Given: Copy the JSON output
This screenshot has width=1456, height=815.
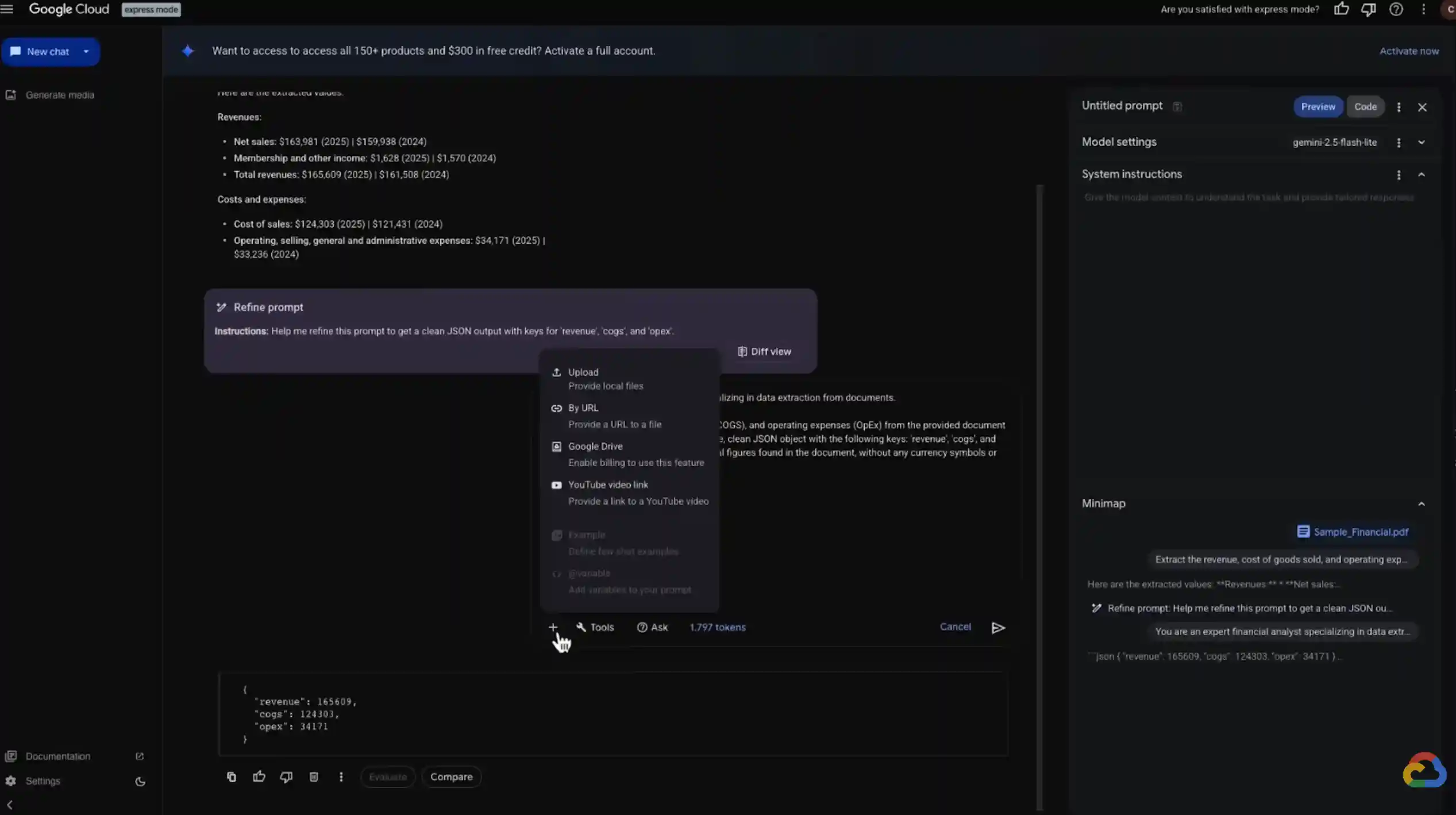Looking at the screenshot, I should (x=231, y=776).
